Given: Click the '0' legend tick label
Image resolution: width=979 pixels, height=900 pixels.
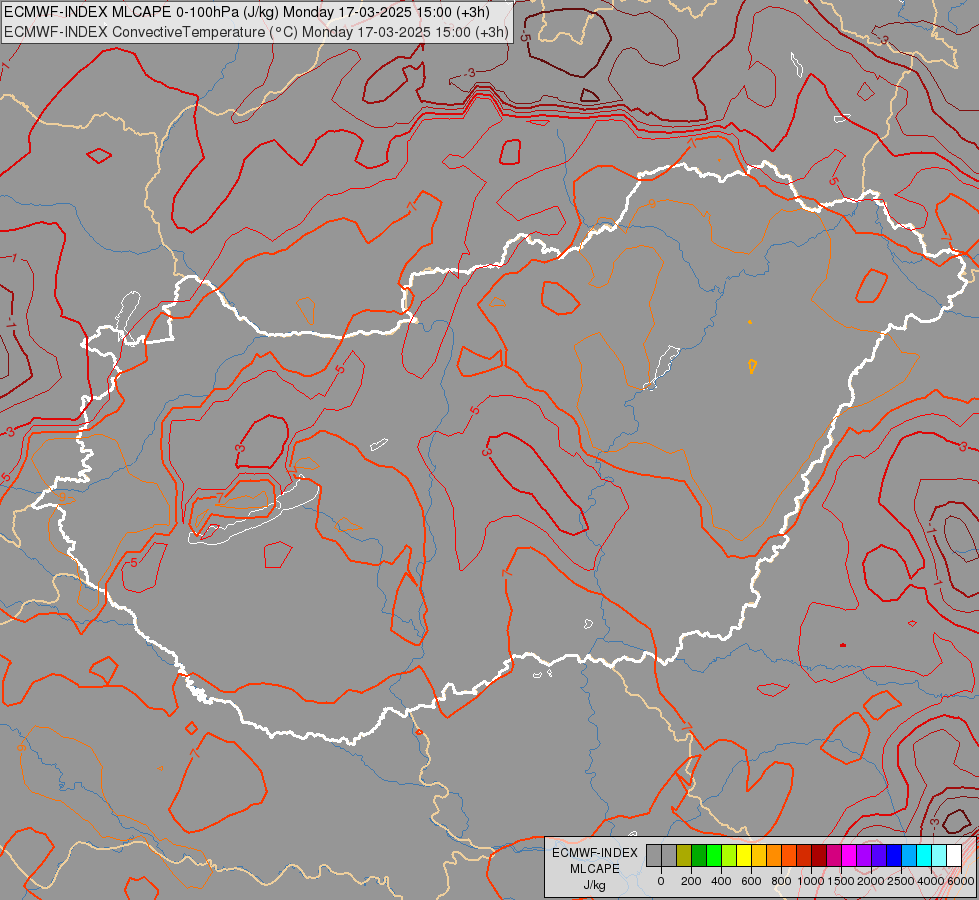Looking at the screenshot, I should coord(661,881).
